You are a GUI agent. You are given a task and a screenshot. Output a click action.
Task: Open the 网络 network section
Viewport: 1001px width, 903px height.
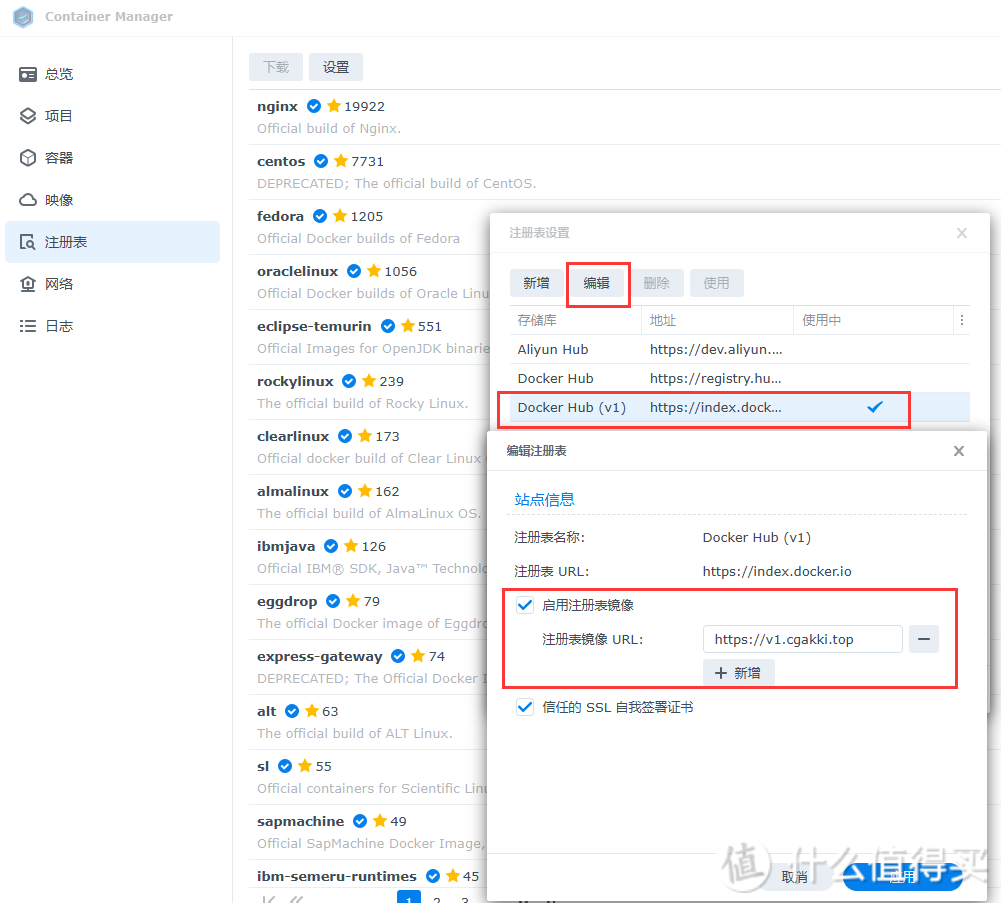click(58, 284)
